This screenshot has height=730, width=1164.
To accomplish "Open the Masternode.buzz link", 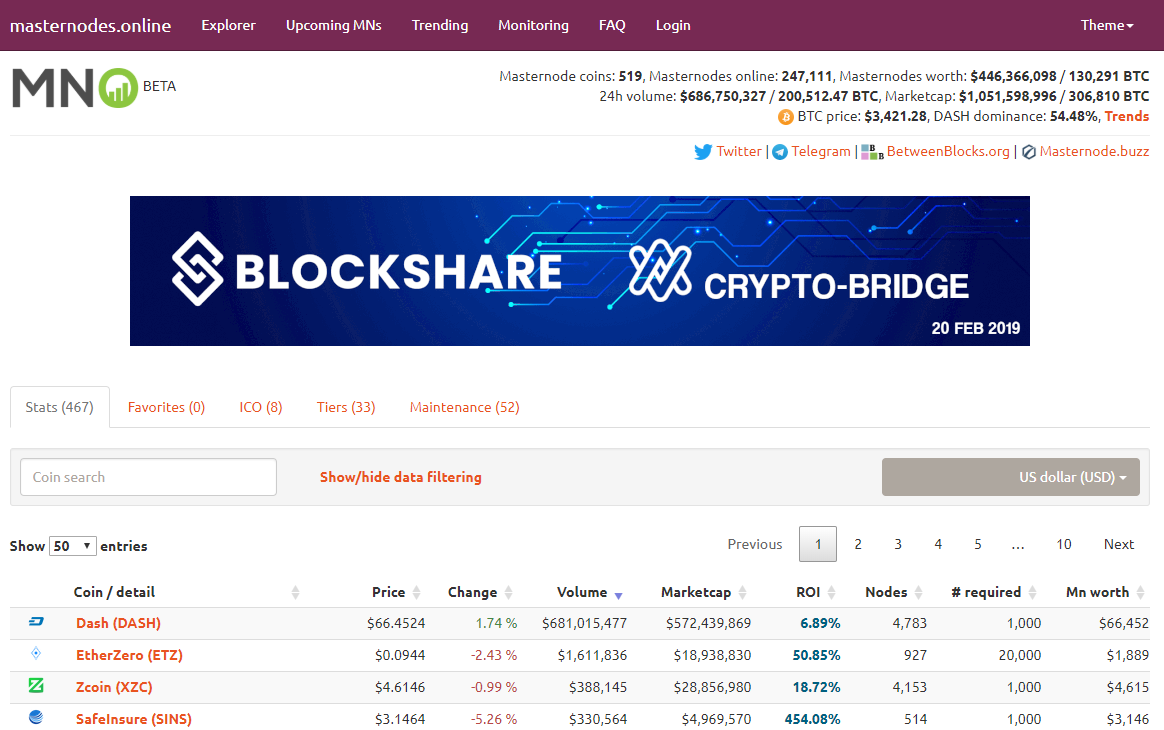I will pos(1094,151).
